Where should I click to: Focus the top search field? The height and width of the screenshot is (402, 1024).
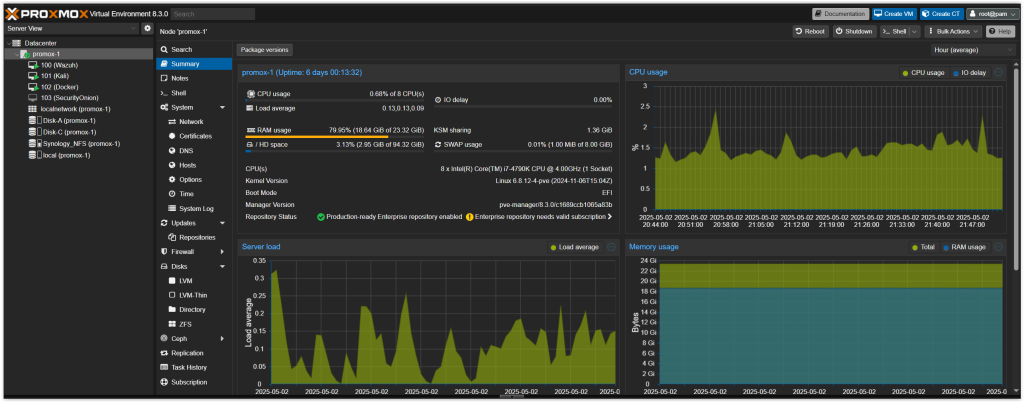(213, 14)
